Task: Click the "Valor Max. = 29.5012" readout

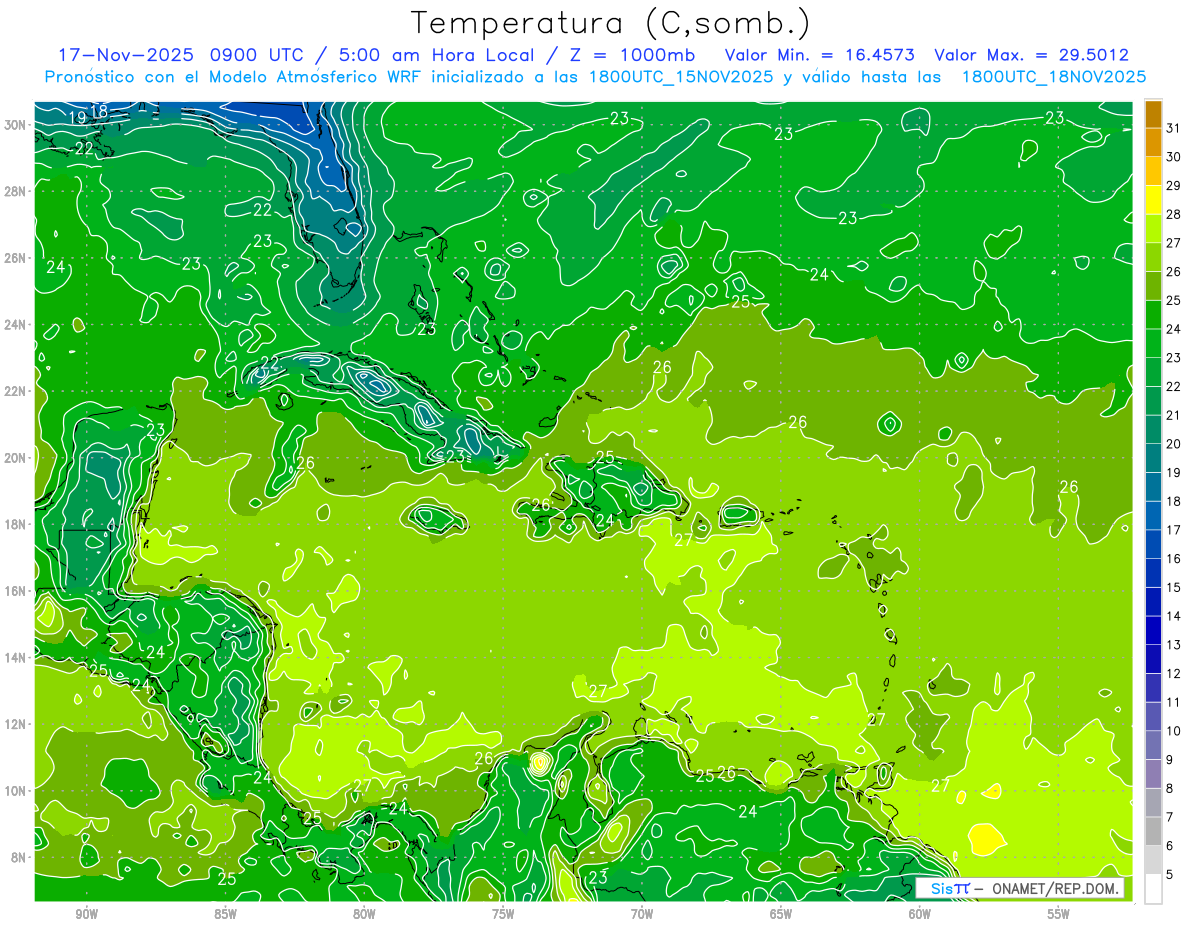Action: coord(1031,55)
